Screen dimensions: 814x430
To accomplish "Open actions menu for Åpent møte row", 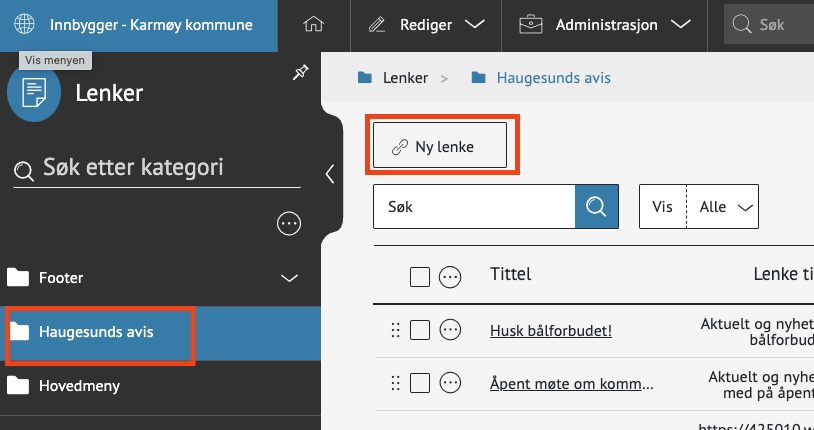I will pos(450,383).
